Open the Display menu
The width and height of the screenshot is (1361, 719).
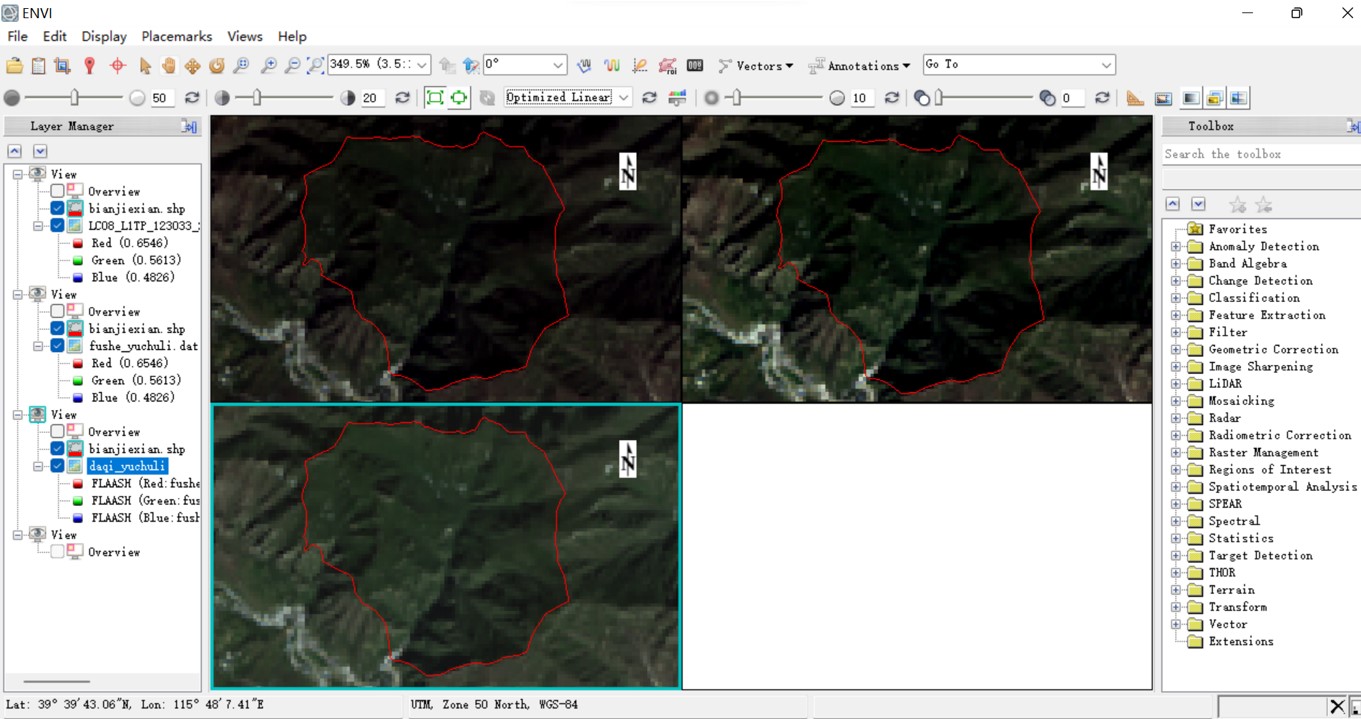pyautogui.click(x=103, y=36)
